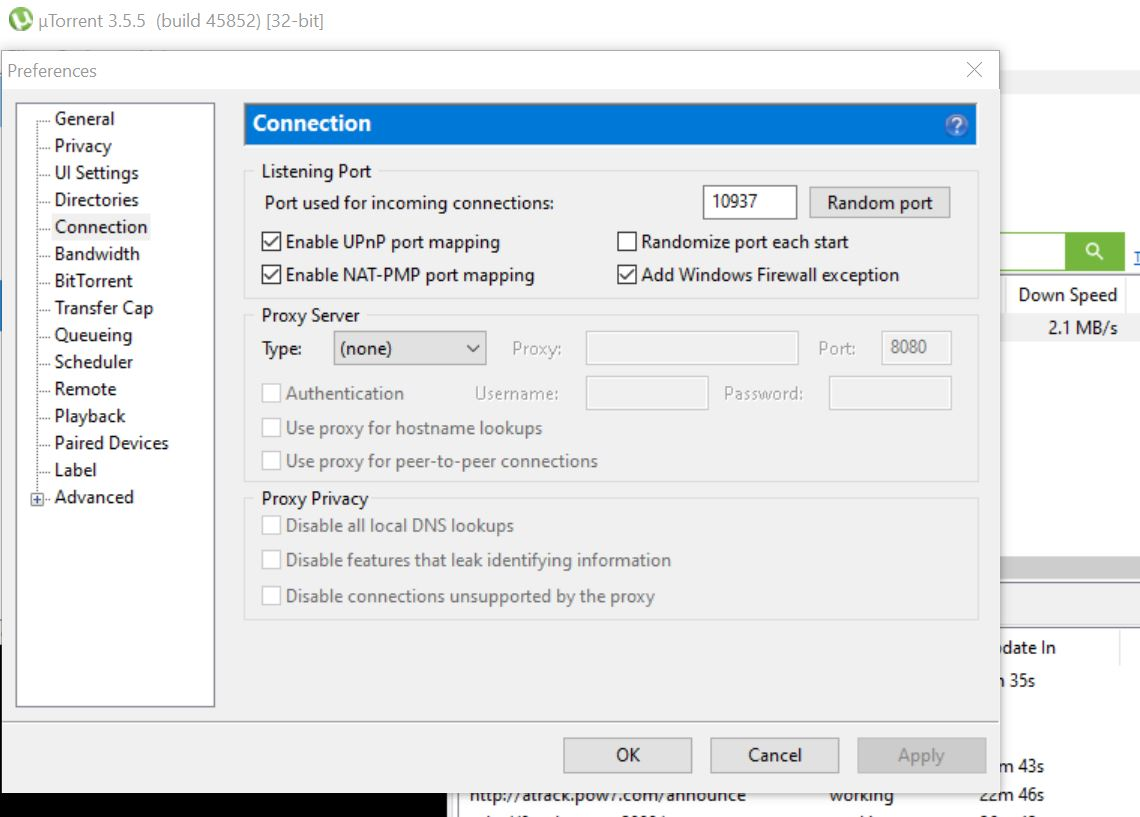This screenshot has height=817, width=1140.
Task: Click the Apply button
Action: 921,755
